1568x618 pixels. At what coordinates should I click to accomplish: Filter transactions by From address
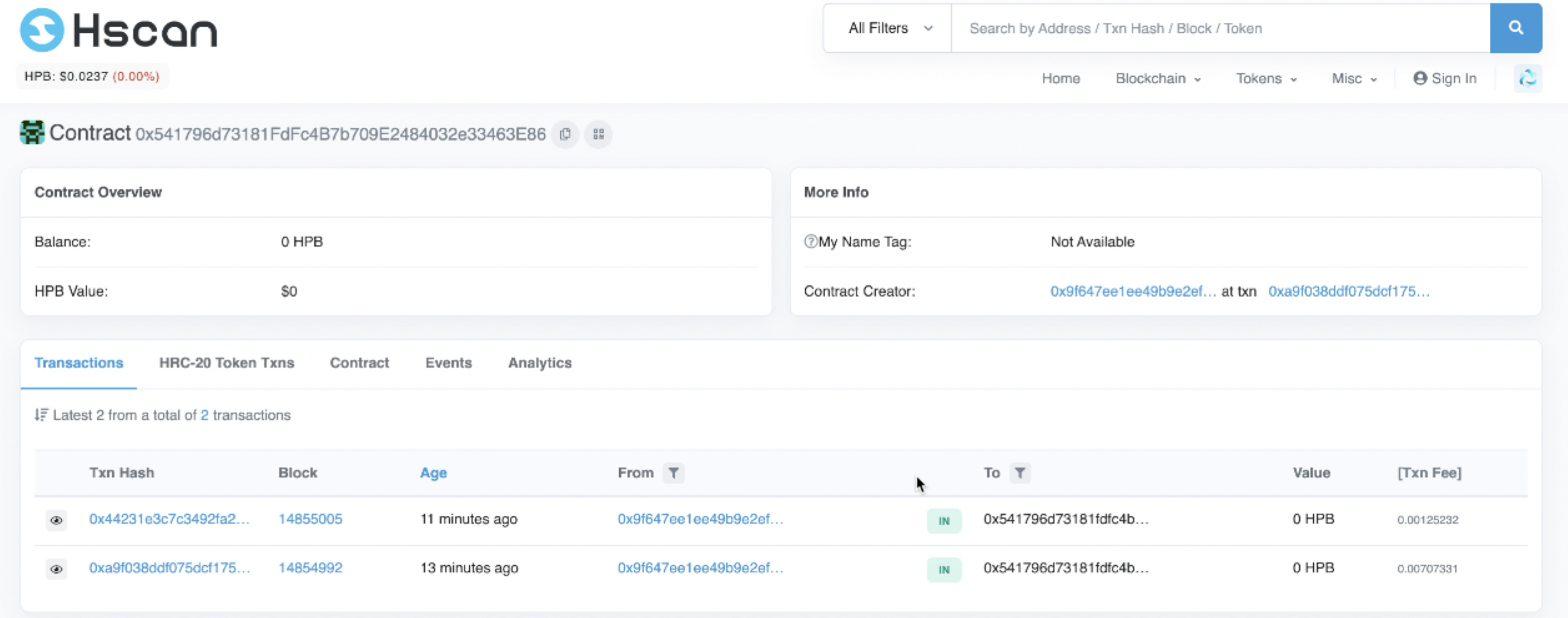click(673, 473)
